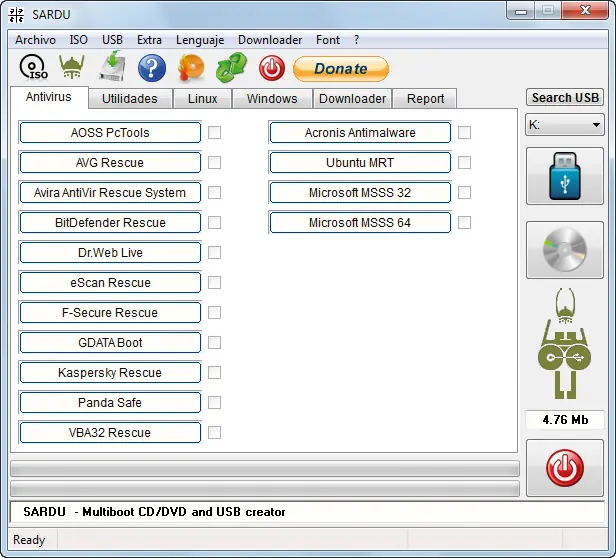Click the Acronis Antimalware button

click(x=360, y=132)
